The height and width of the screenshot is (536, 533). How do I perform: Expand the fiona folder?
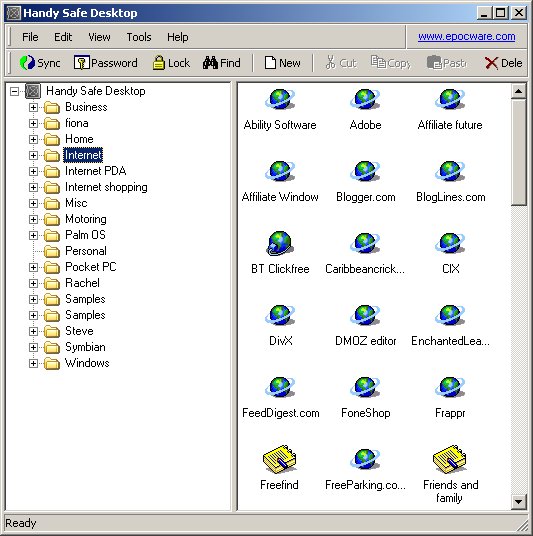[33, 123]
